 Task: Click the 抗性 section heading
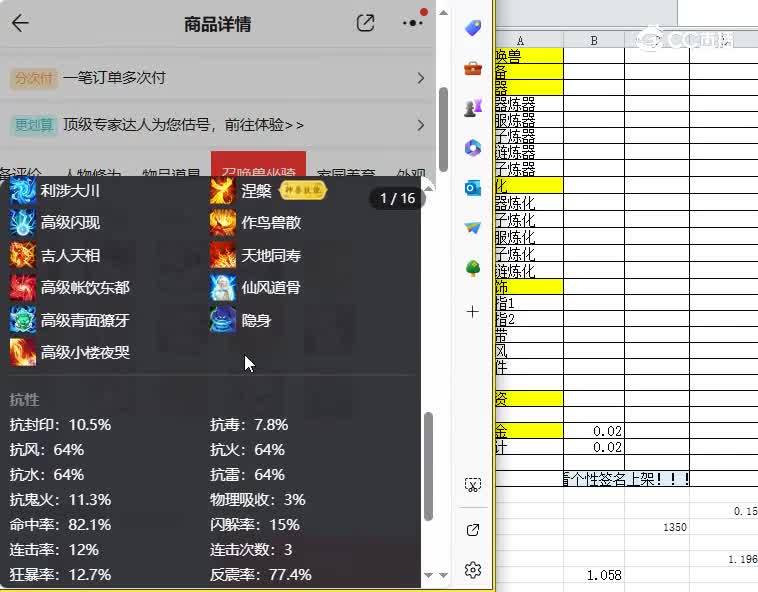pos(25,400)
